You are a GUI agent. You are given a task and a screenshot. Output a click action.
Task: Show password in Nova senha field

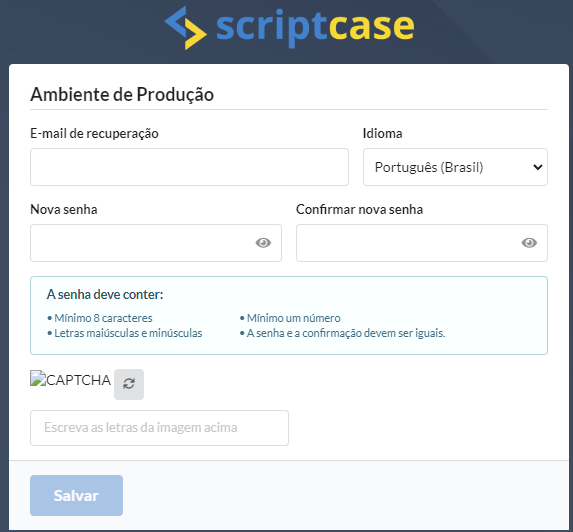(263, 243)
